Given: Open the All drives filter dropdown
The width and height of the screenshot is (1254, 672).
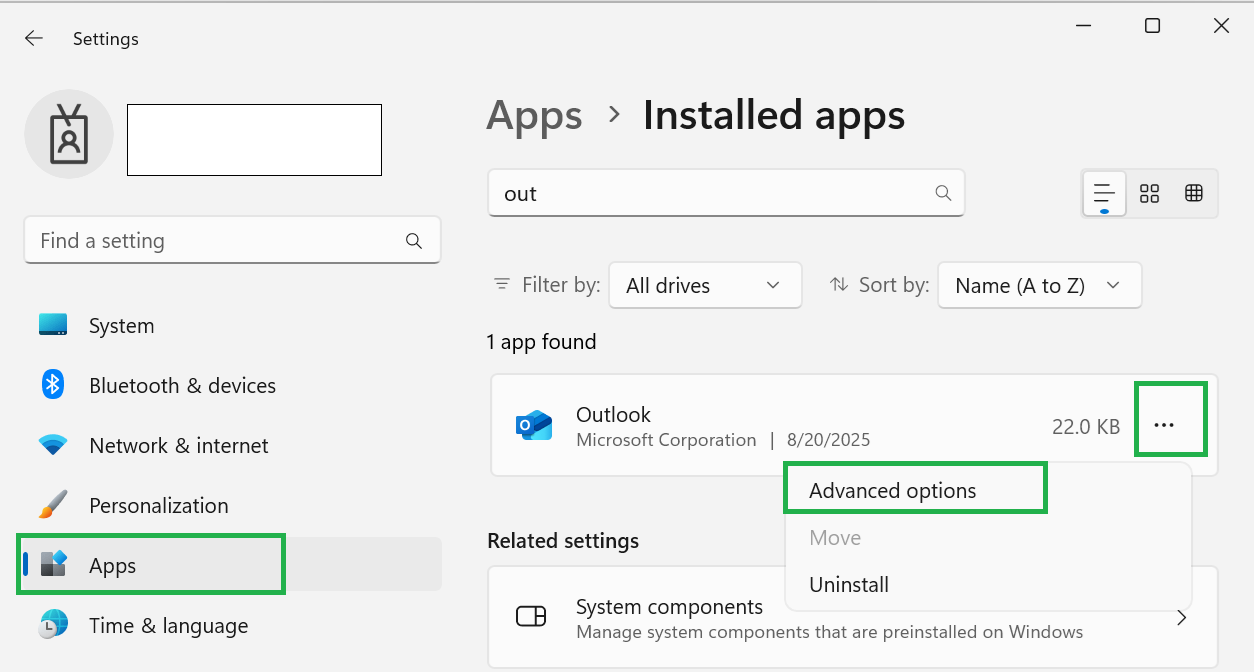Looking at the screenshot, I should [x=705, y=285].
